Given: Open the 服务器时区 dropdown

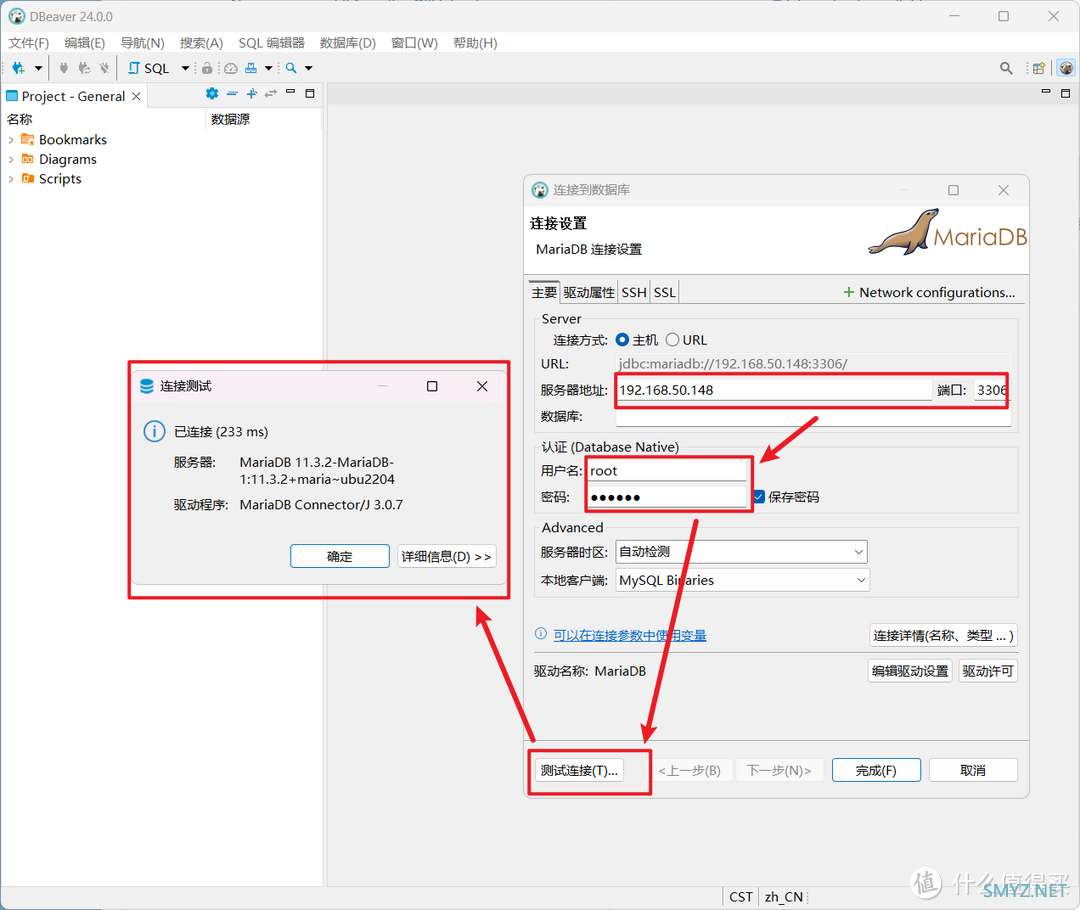Looking at the screenshot, I should pyautogui.click(x=741, y=552).
